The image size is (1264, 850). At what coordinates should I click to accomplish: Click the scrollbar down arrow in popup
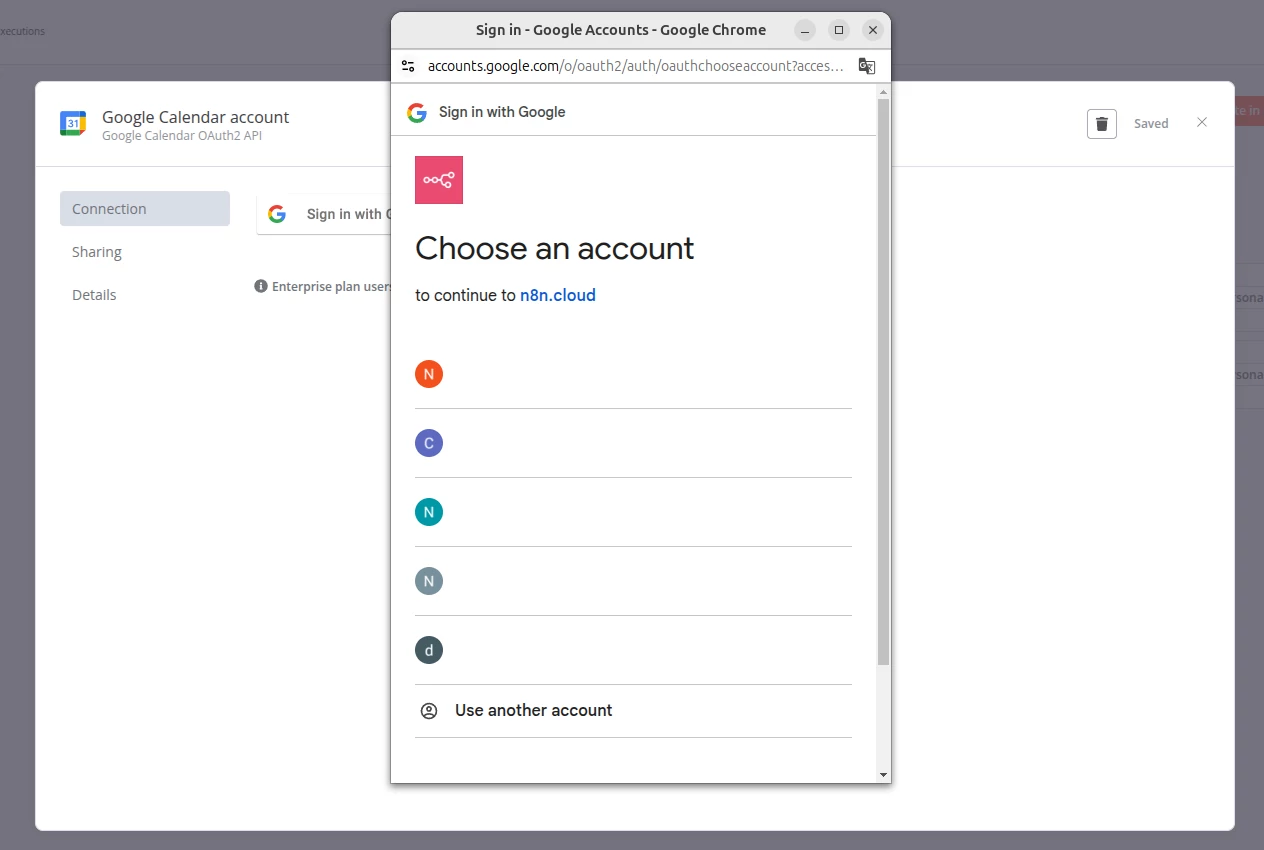(x=883, y=775)
